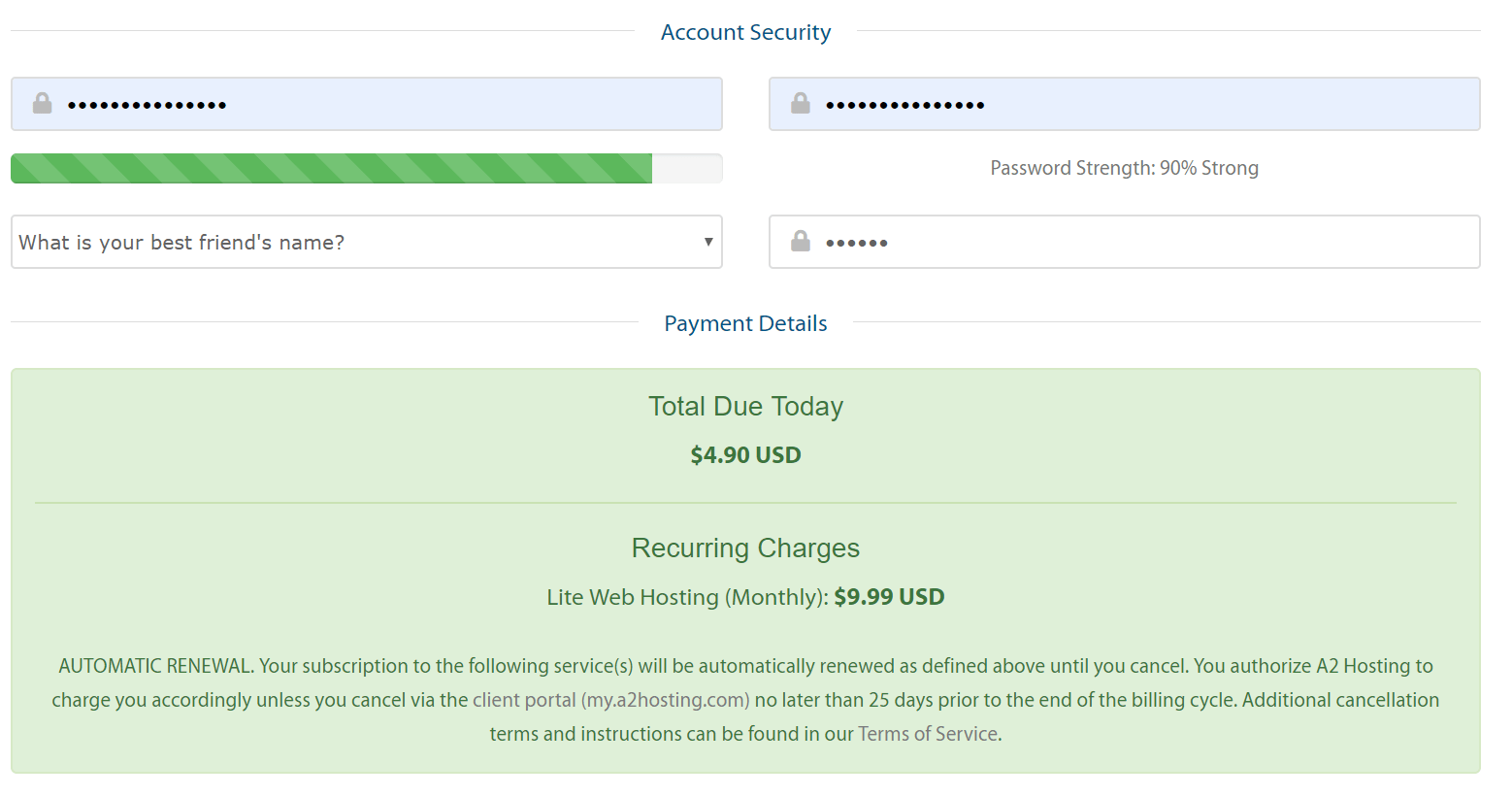Click the green password strength bar
Viewport: 1512px width, 797px height.
tap(331, 168)
